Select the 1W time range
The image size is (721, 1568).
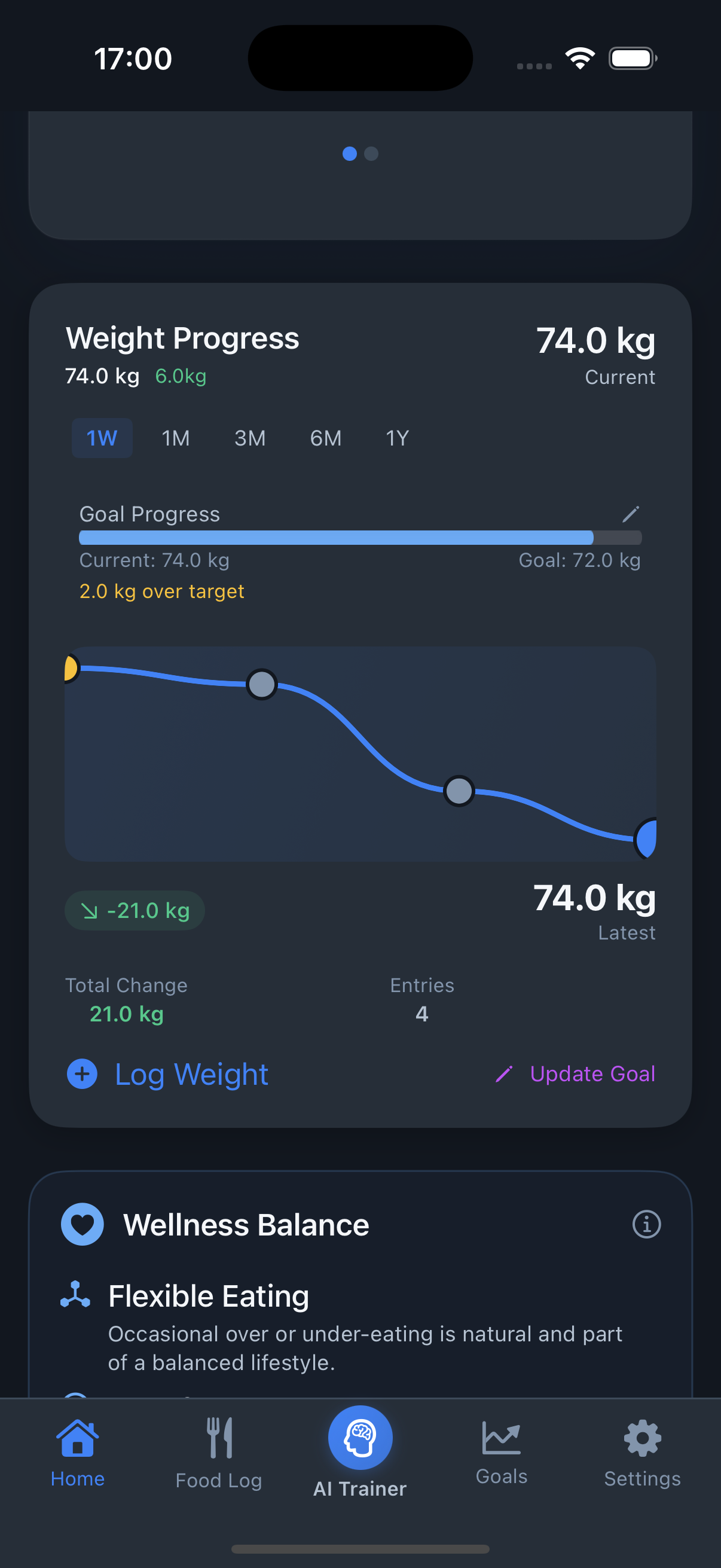click(102, 438)
